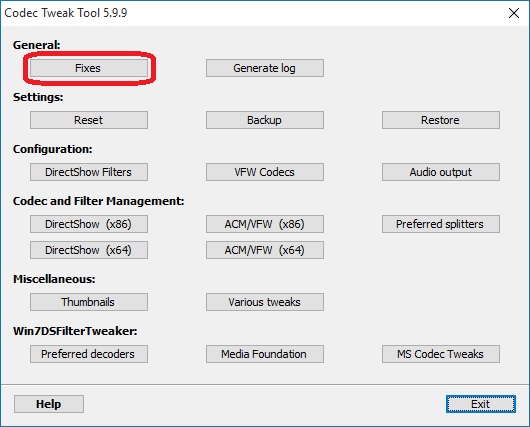Manage DirectShow (x86) filters
Viewport: 530px width, 427px height.
point(89,224)
